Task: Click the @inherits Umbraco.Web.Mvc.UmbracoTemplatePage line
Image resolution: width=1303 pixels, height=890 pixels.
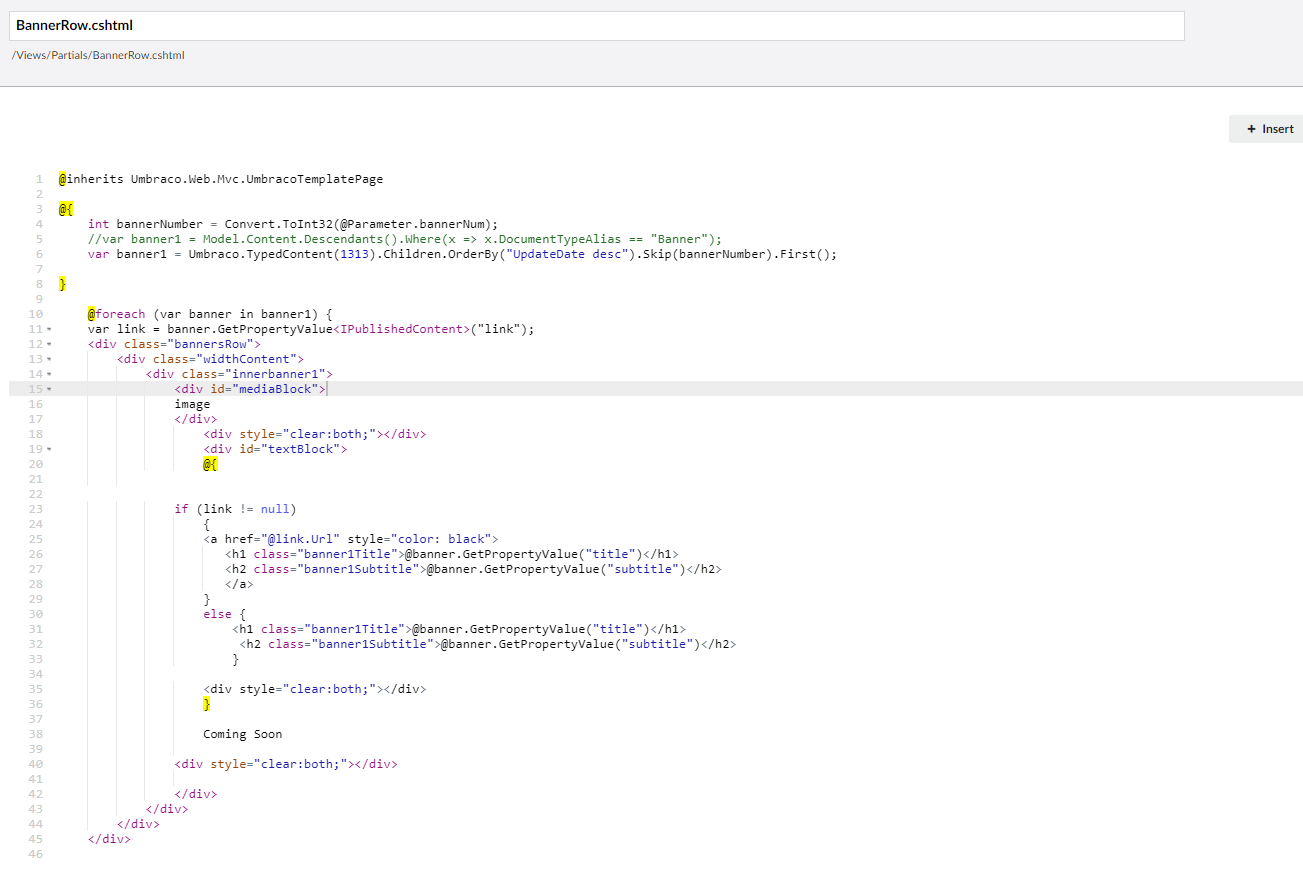Action: [x=221, y=179]
